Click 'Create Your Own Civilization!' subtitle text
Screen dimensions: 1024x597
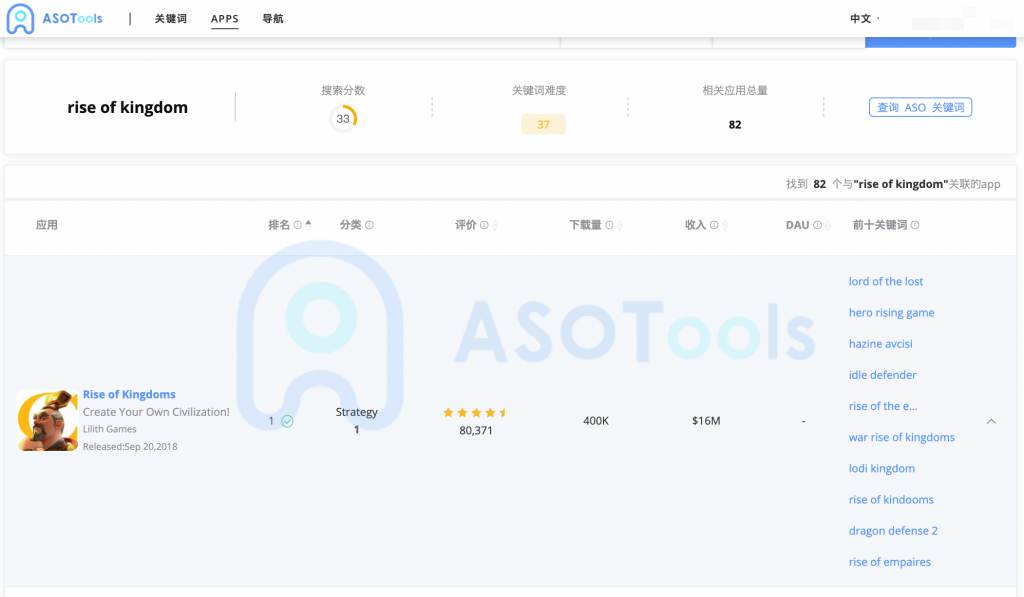156,412
